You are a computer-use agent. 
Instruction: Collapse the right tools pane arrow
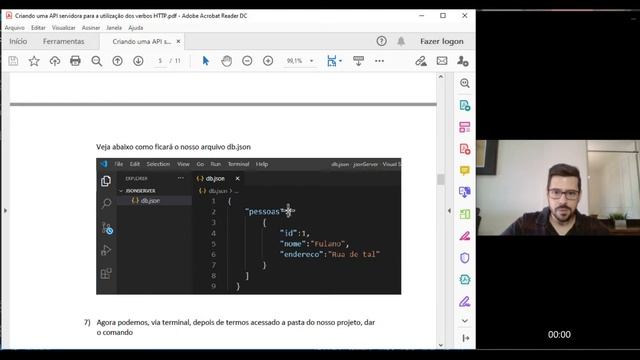(x=465, y=338)
